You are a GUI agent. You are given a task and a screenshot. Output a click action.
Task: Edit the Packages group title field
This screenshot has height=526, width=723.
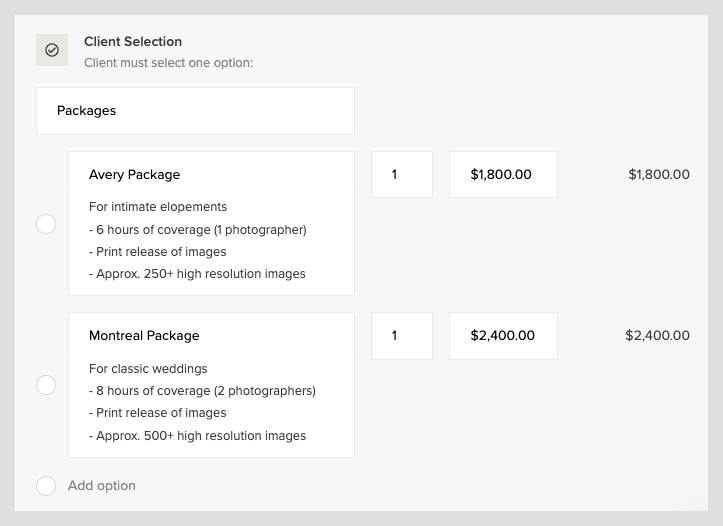pos(196,111)
